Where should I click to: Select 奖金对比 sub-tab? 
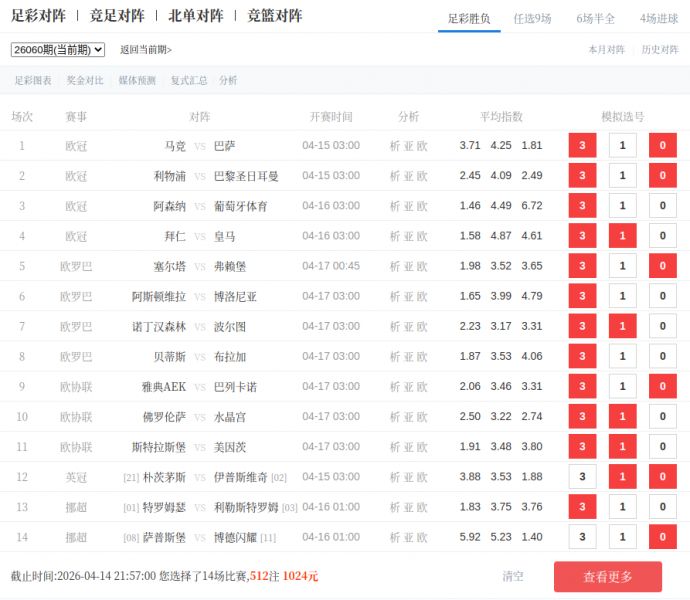[85, 80]
